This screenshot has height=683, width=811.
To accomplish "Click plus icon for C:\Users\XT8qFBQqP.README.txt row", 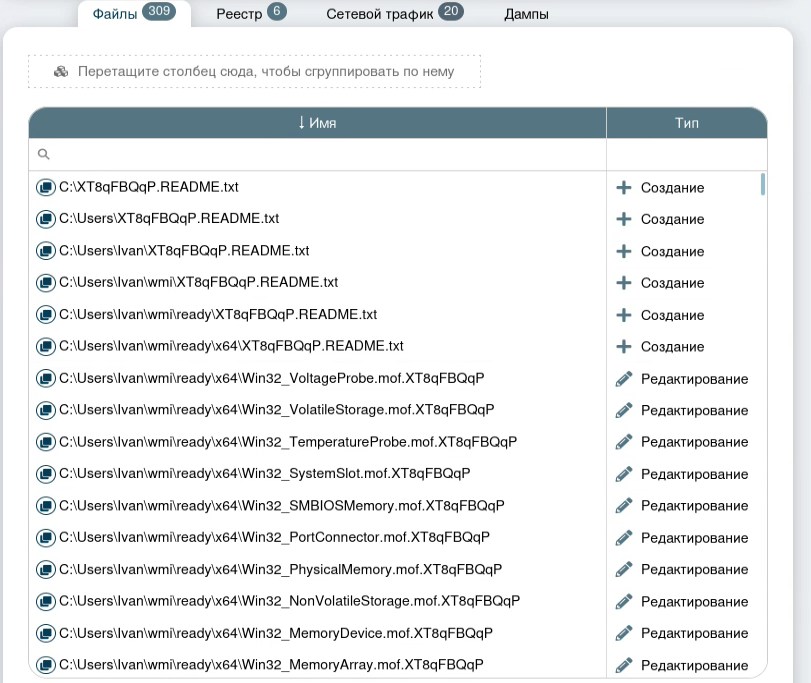I will point(624,219).
